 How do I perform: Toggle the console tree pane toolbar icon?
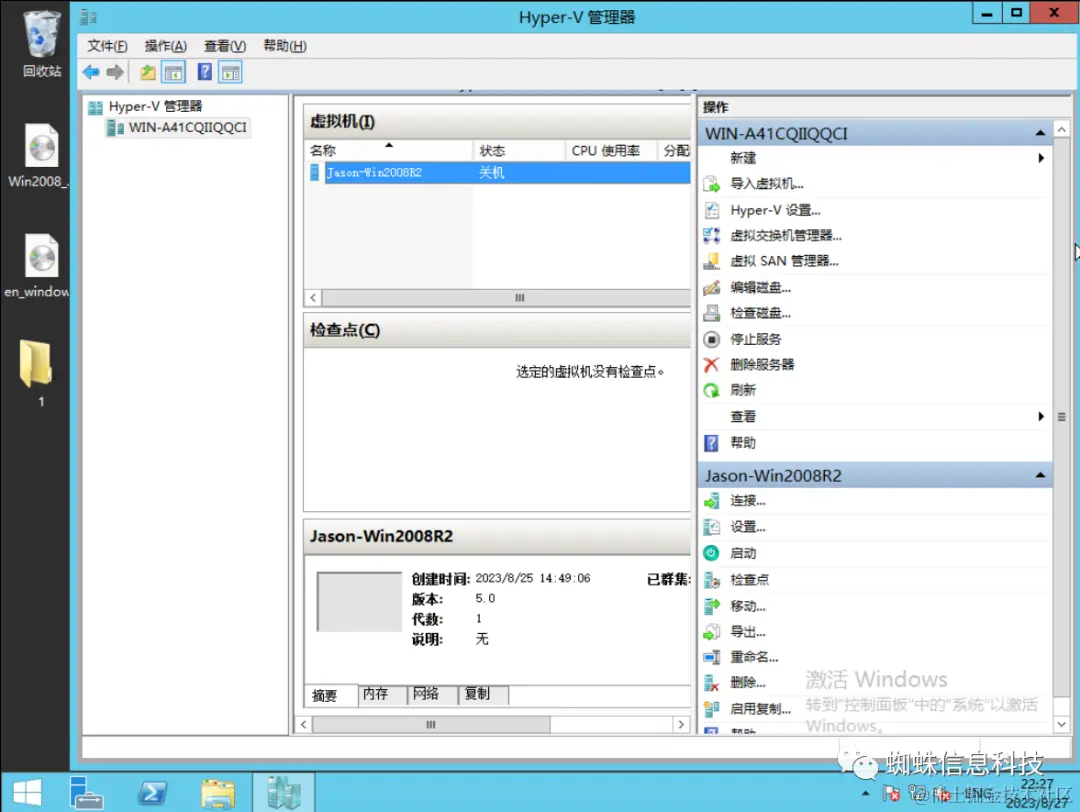click(174, 72)
